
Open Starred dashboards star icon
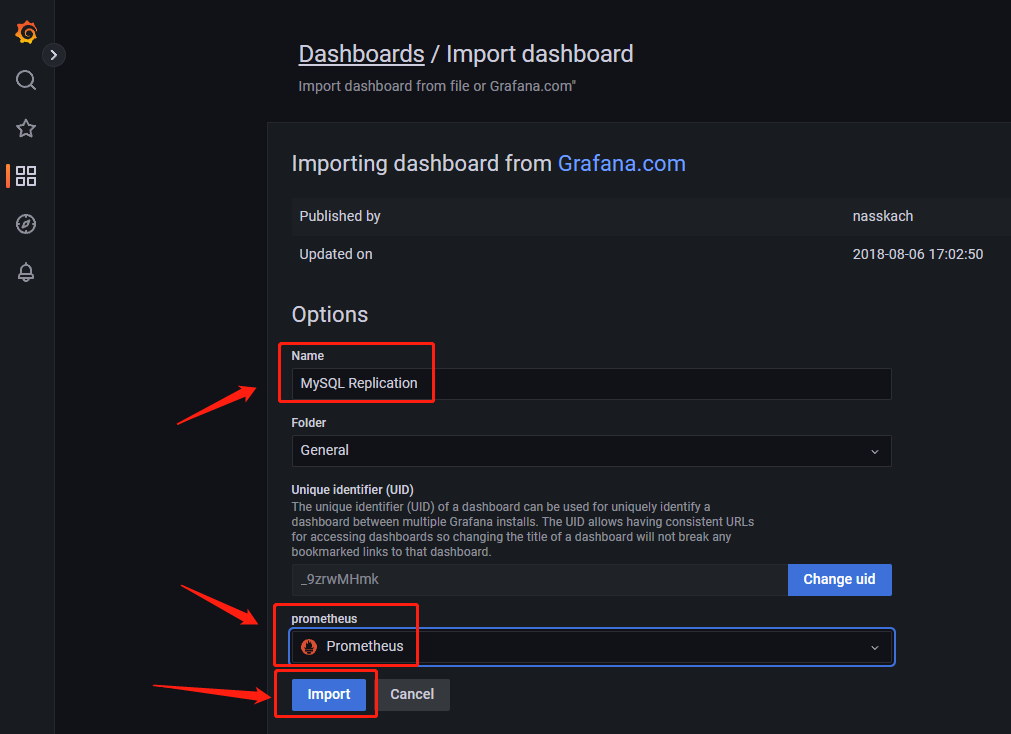coord(26,128)
